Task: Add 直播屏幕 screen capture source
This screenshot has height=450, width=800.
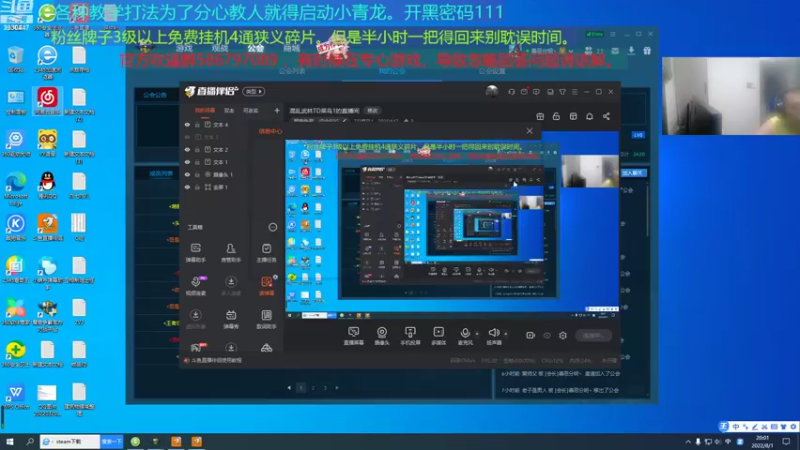Action: click(354, 336)
